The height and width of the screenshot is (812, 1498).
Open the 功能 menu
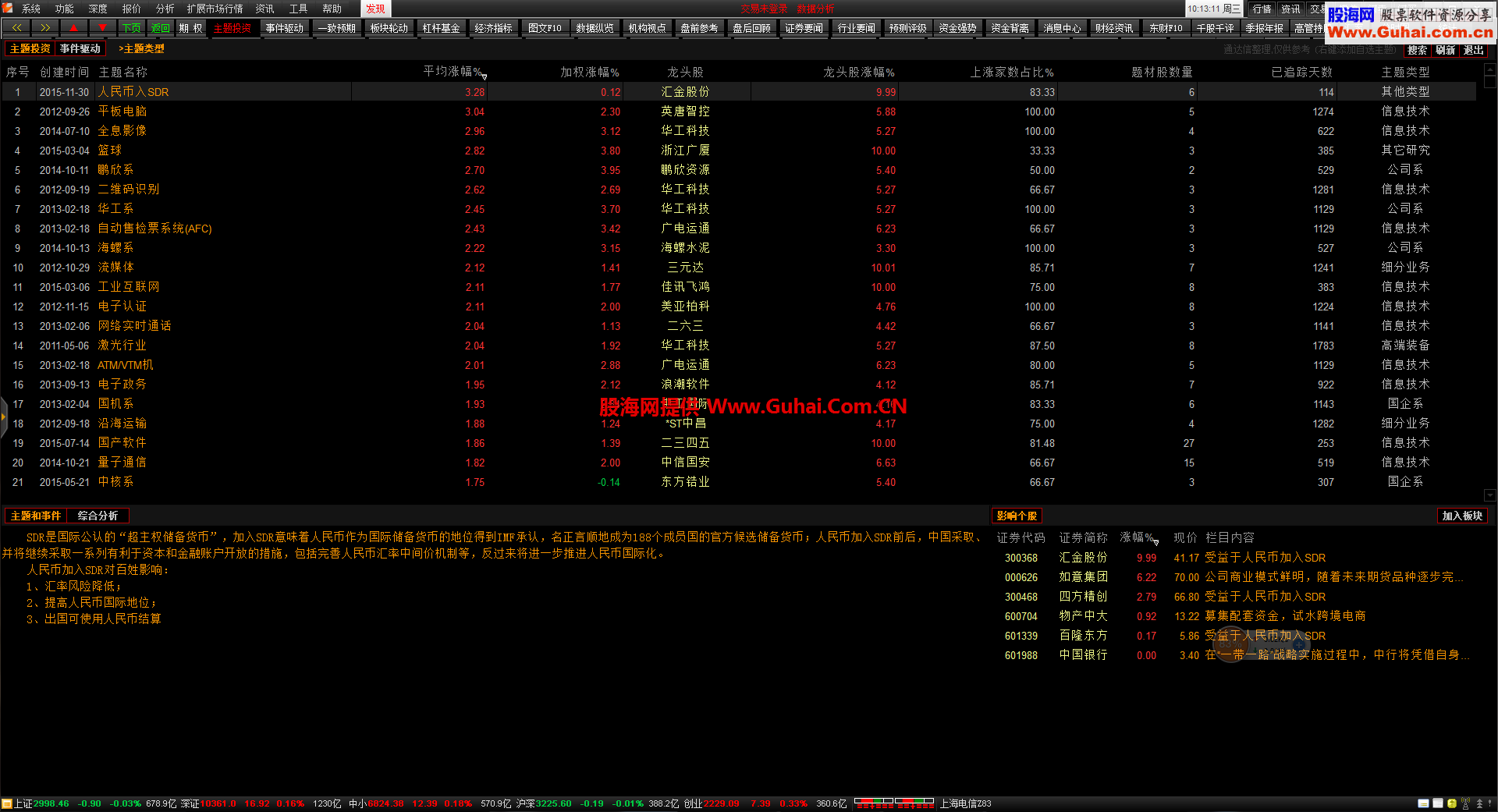pos(65,9)
